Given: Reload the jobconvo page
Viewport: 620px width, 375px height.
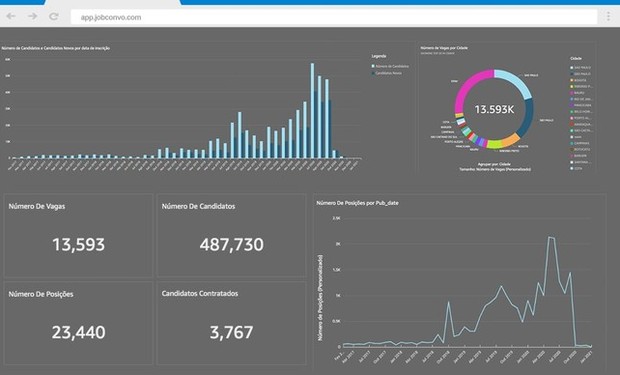Looking at the screenshot, I should (54, 16).
